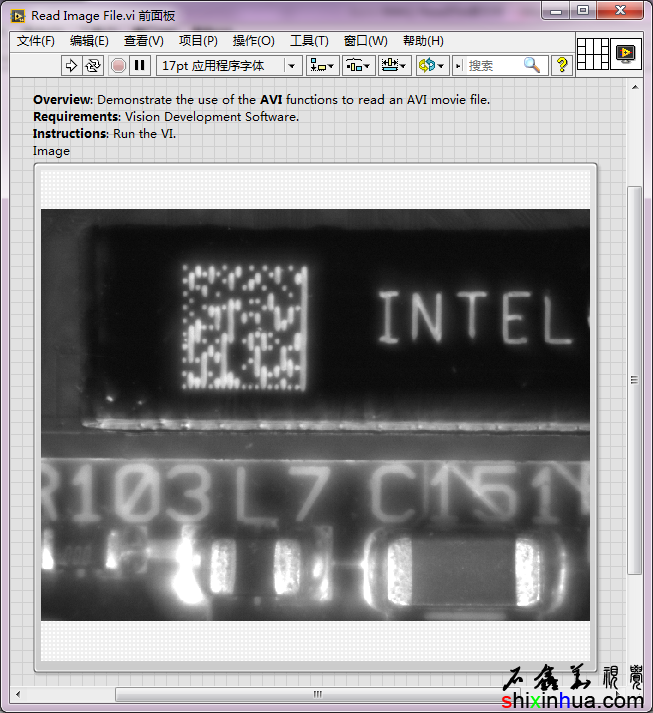This screenshot has width=653, height=713.
Task: Open the 文件(F) menu
Action: (35, 41)
